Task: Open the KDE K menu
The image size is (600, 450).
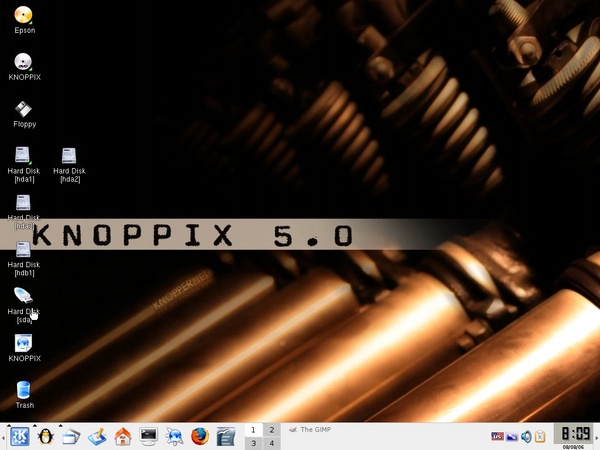Action: click(18, 436)
